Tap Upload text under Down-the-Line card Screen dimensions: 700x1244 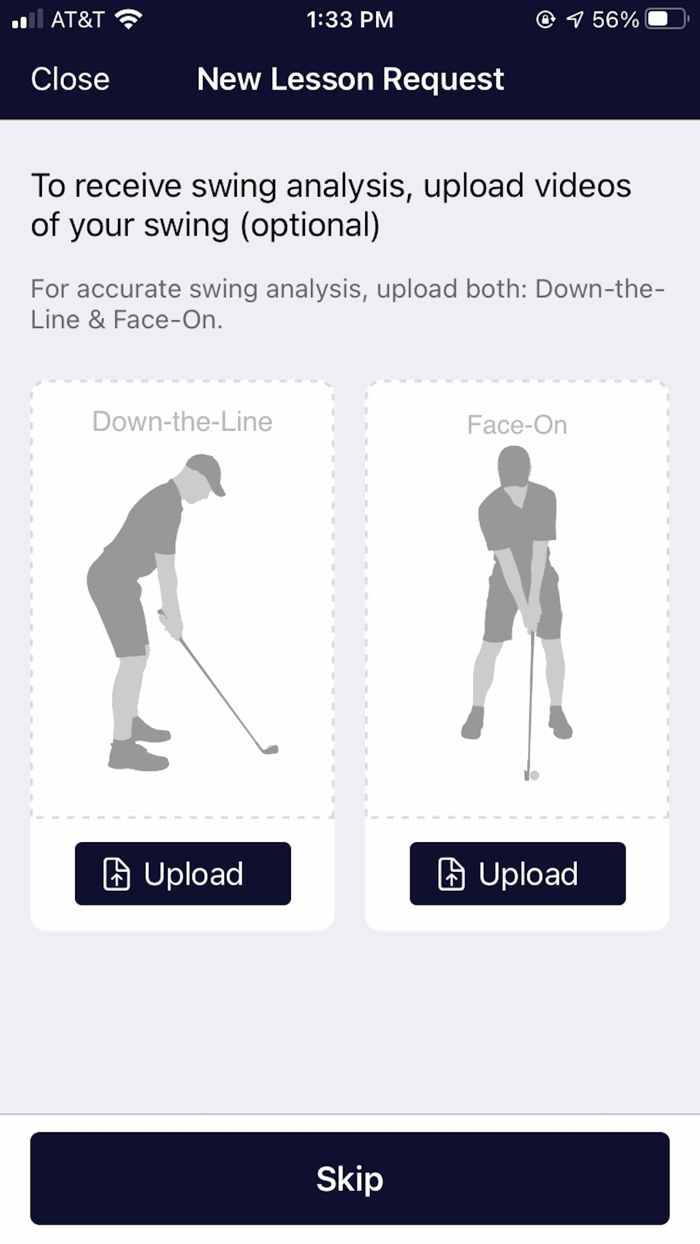(193, 874)
